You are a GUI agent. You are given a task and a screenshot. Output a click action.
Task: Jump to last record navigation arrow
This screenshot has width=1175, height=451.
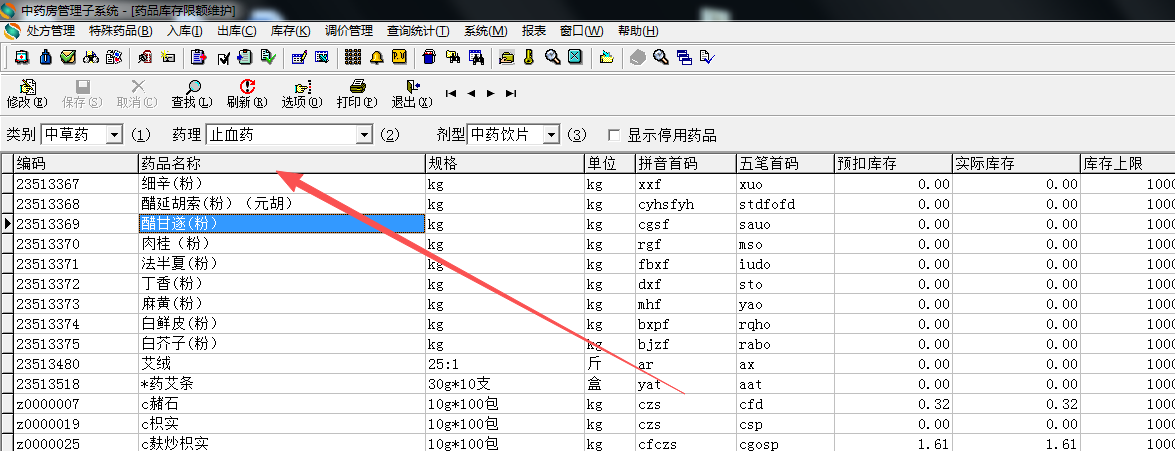tap(511, 94)
